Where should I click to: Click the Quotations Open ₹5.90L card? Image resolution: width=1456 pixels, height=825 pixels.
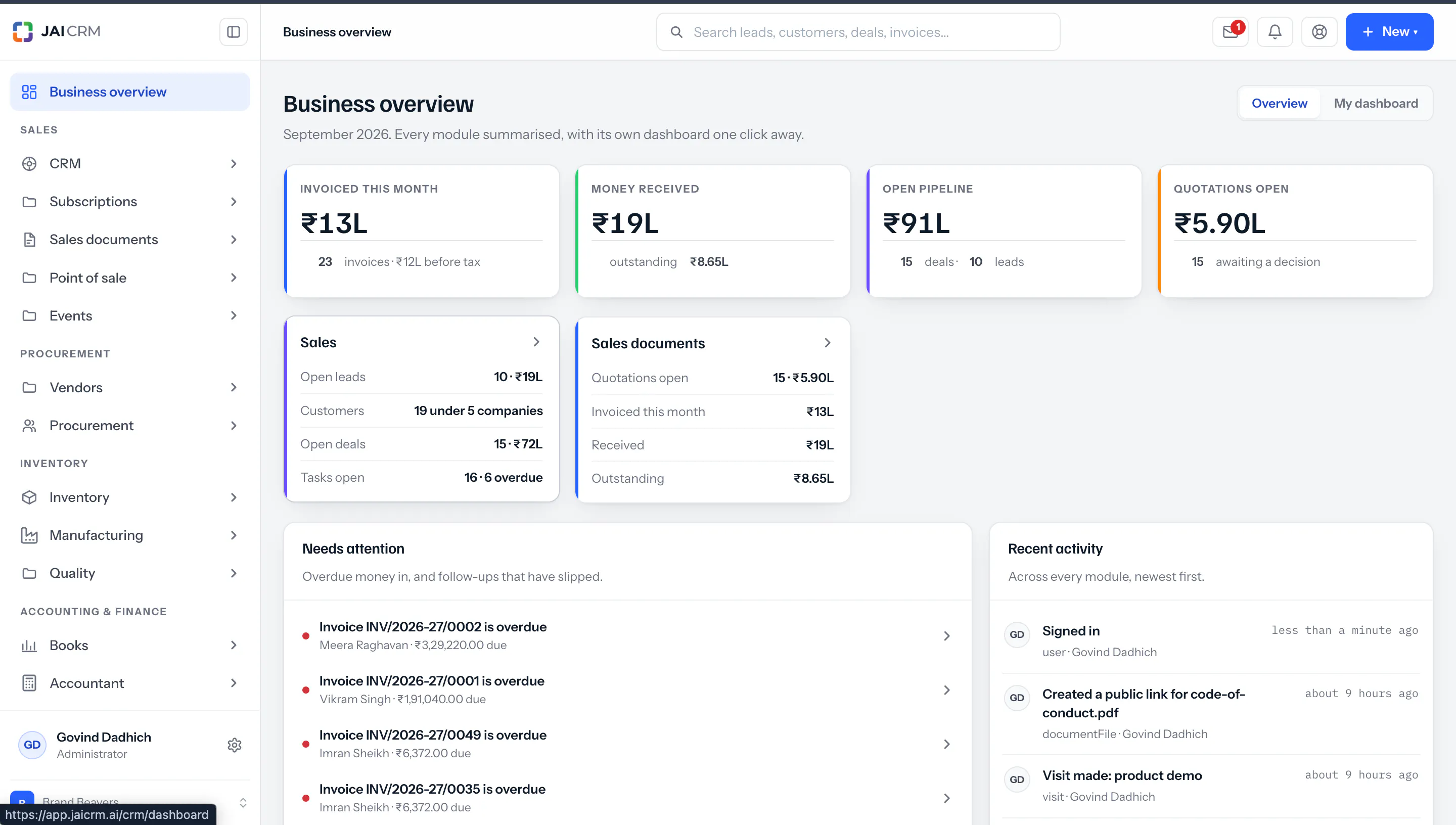tap(1295, 231)
